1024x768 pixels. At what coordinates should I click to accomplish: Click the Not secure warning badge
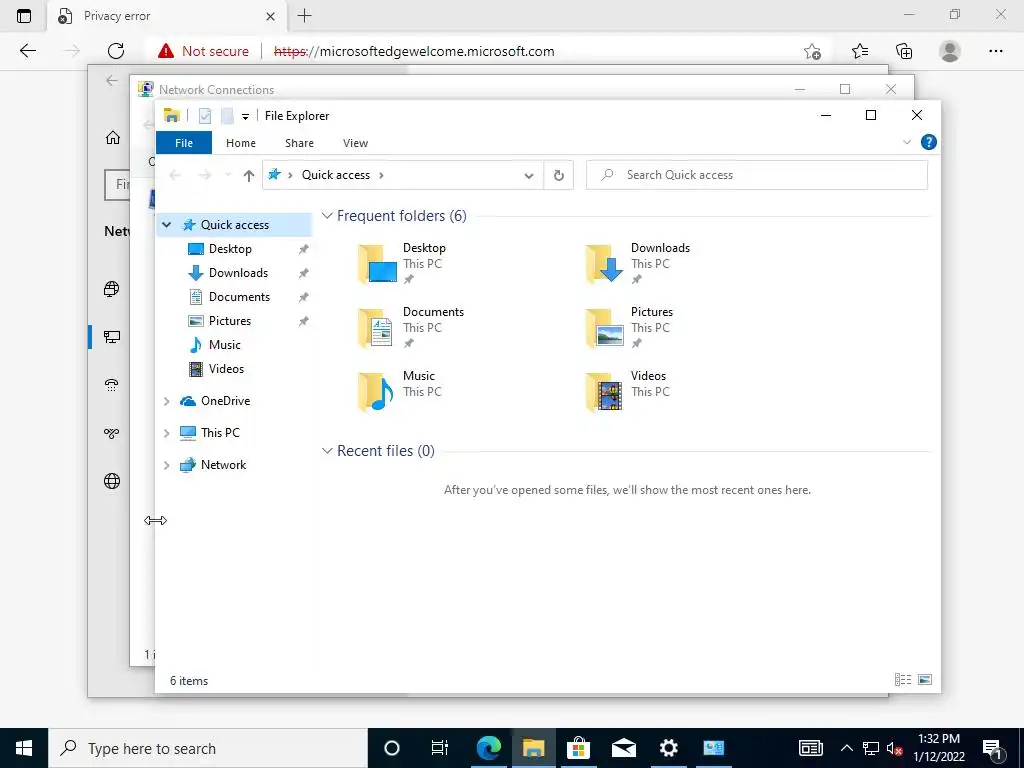click(x=203, y=51)
